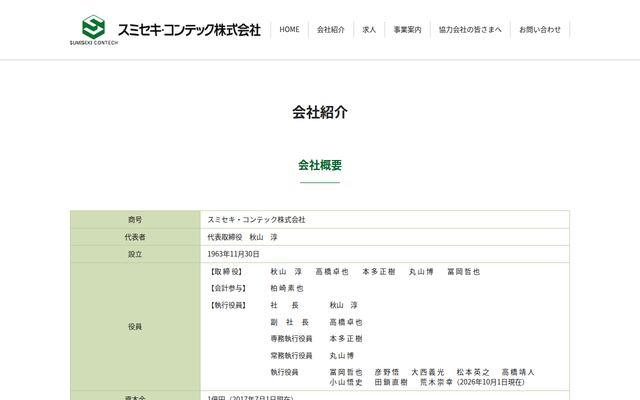Go to the お問い合わせ navigation item
Viewport: 640px width, 400px height.
(x=540, y=30)
